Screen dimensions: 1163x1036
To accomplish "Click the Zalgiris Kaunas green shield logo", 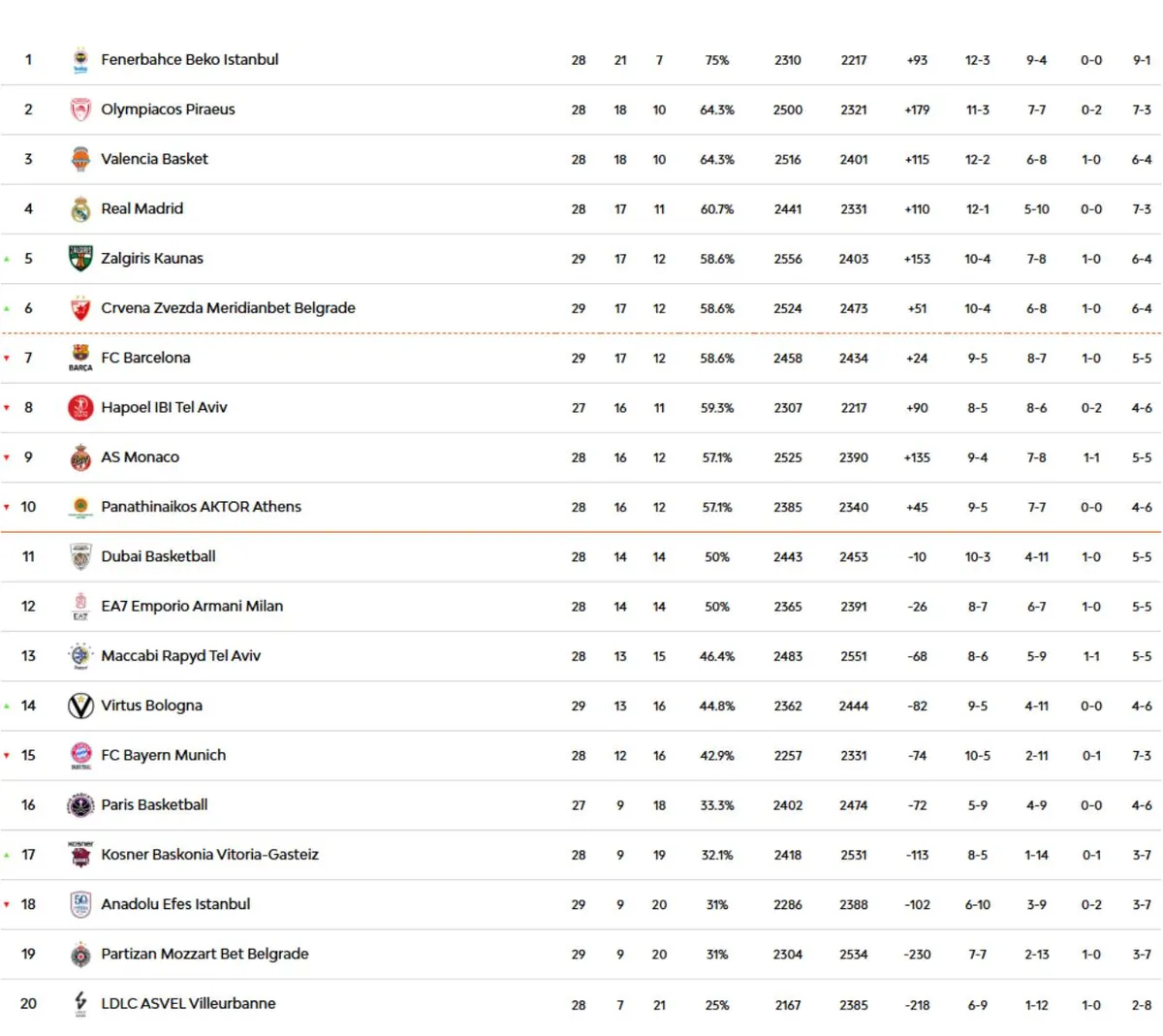I will (x=80, y=259).
